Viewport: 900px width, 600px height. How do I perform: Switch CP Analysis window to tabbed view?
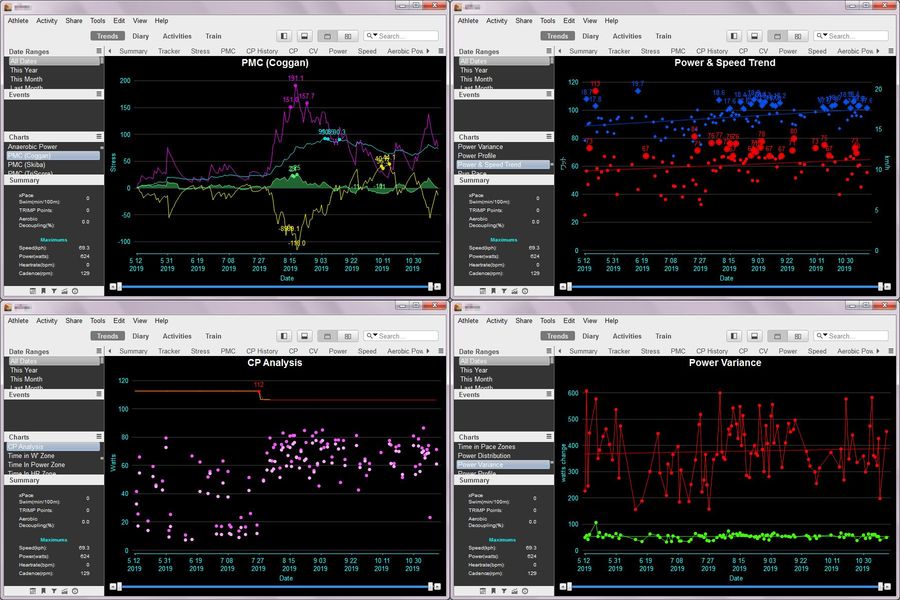pyautogui.click(x=327, y=336)
